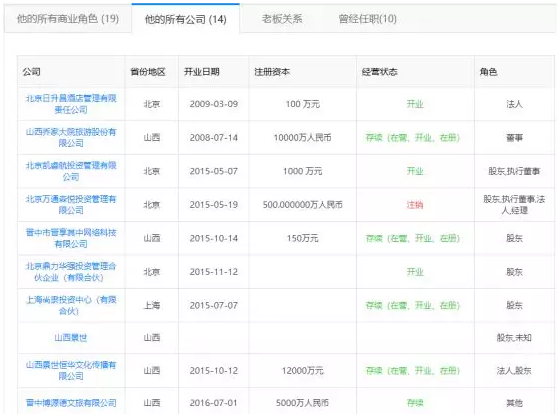Viewport: 560px width, 414px height.
Task: Open the 上海 投资中心（有限合伙）link
Action: pyautogui.click(x=71, y=305)
